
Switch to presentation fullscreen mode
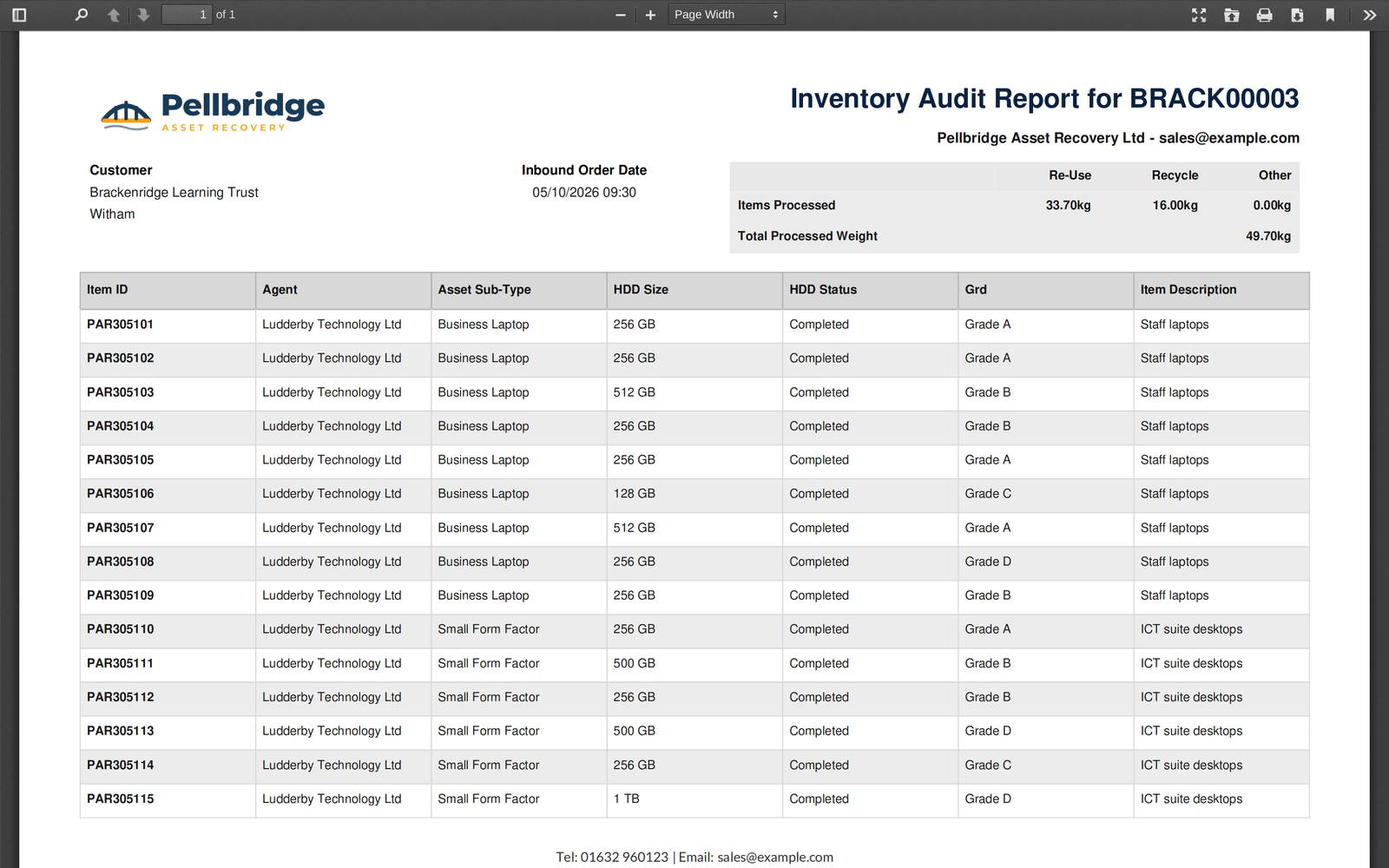tap(1199, 15)
